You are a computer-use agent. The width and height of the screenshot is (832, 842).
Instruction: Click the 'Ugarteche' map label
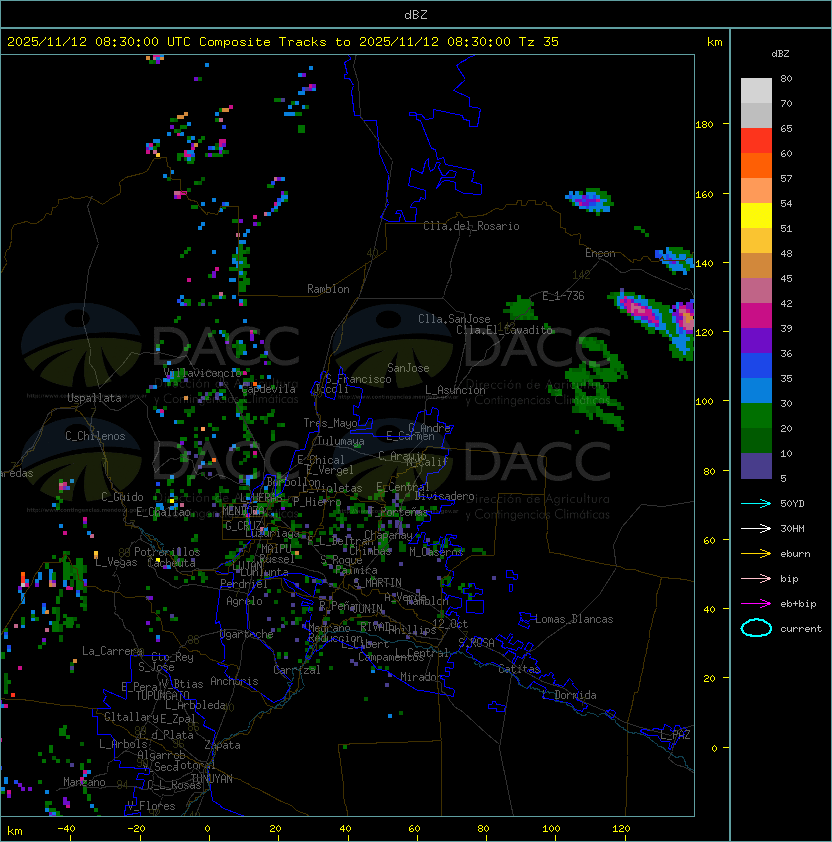pyautogui.click(x=247, y=634)
